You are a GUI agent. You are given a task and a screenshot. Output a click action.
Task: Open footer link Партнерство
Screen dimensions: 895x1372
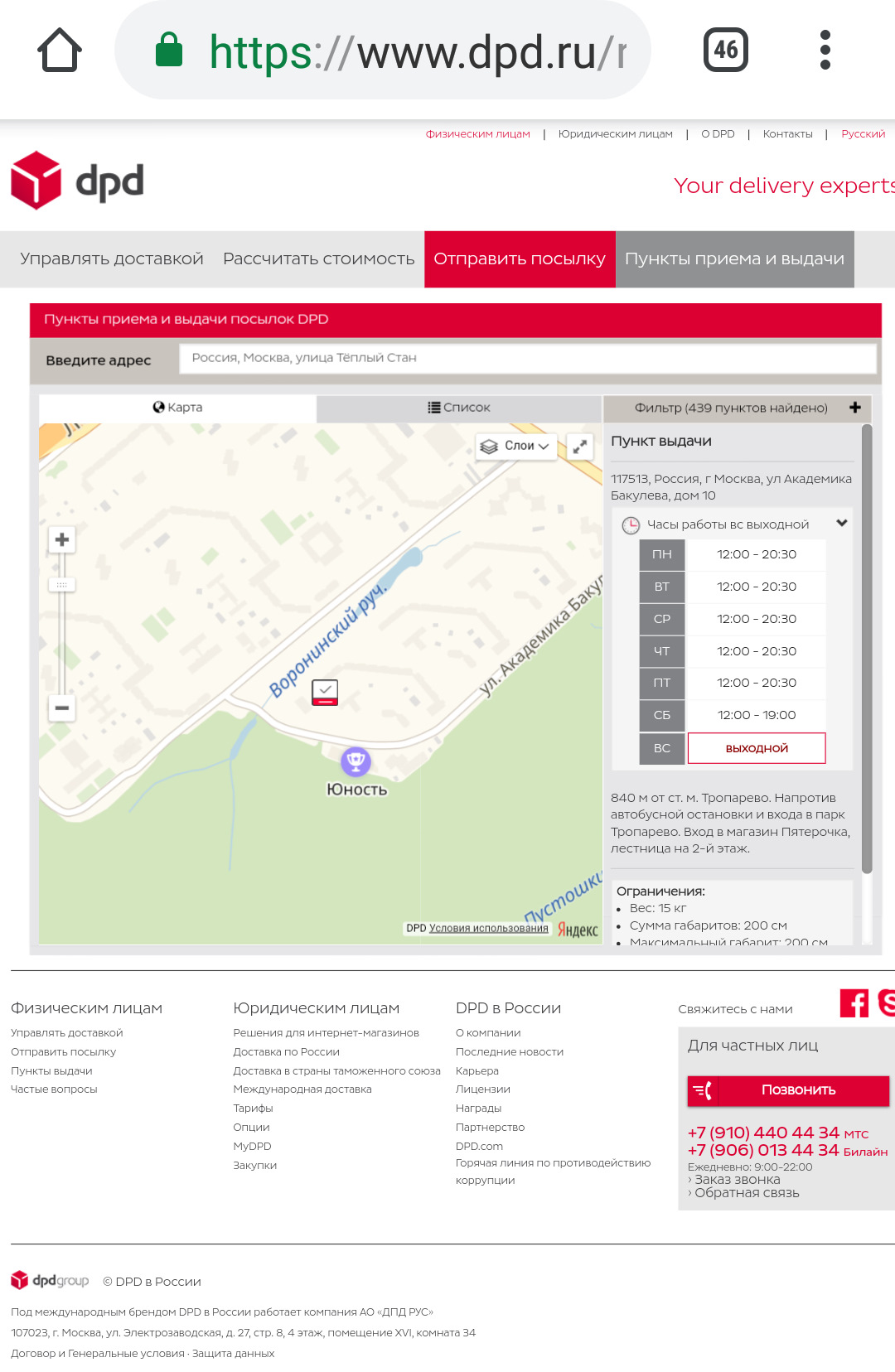click(x=490, y=1128)
